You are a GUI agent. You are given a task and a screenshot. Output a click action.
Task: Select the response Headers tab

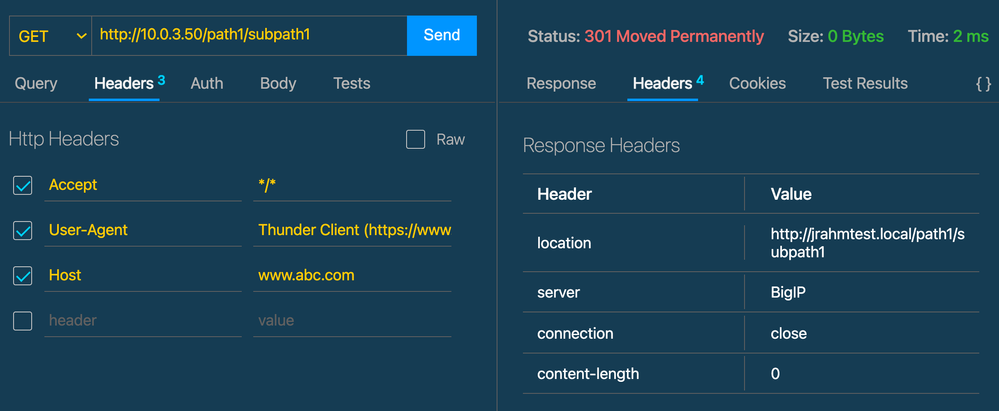pyautogui.click(x=662, y=84)
